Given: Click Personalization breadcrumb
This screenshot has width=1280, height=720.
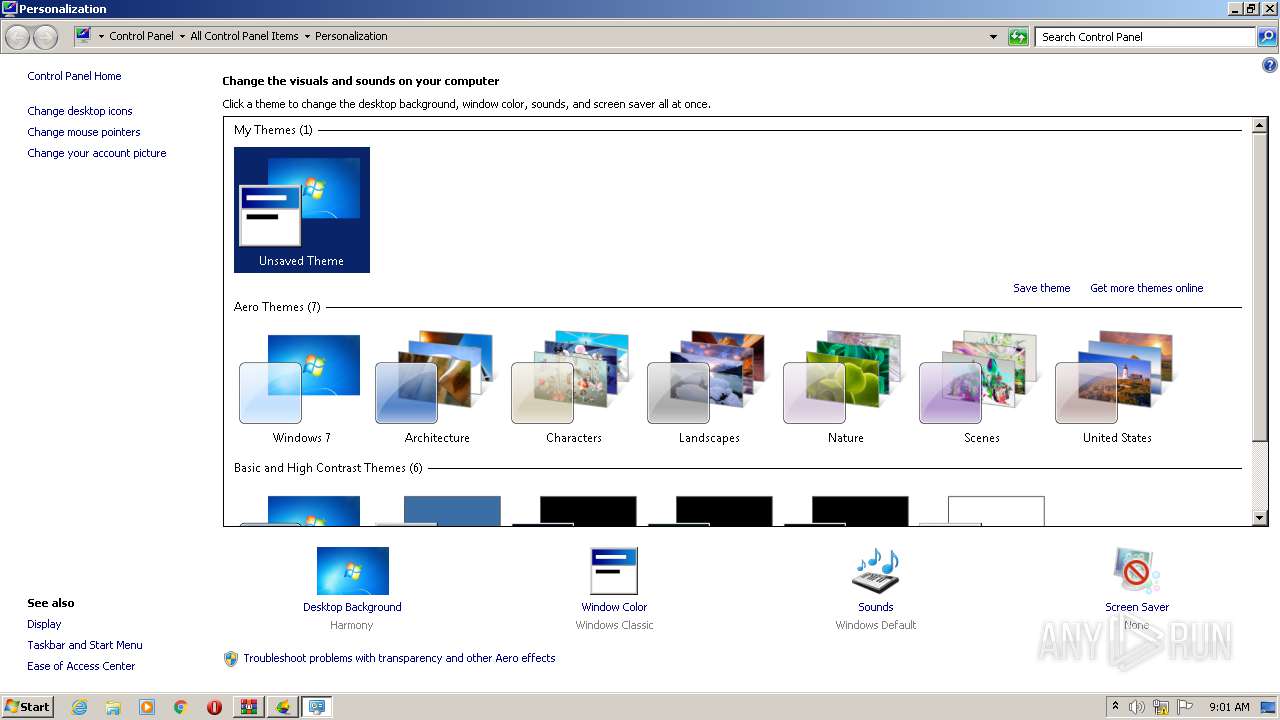Looking at the screenshot, I should [x=351, y=36].
